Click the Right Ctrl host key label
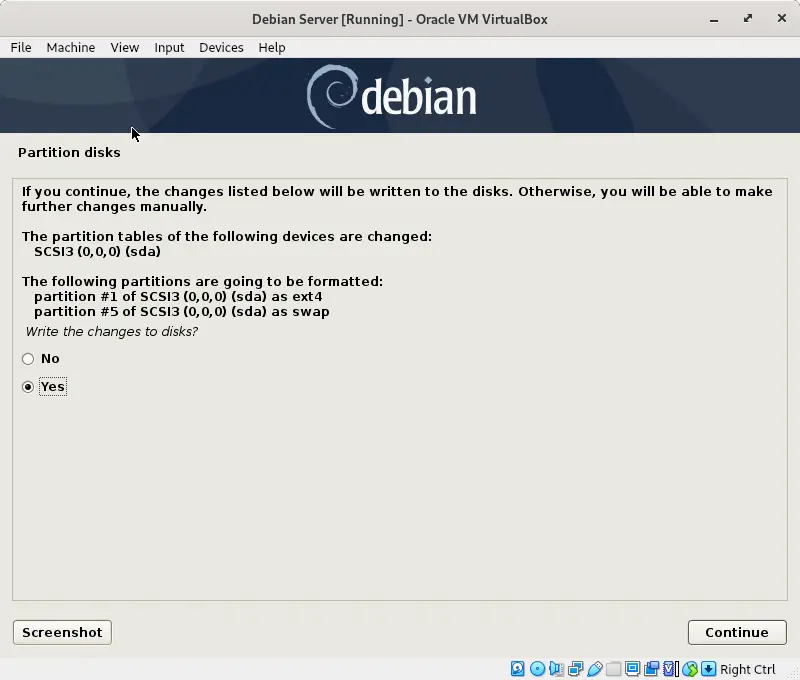 (747, 669)
